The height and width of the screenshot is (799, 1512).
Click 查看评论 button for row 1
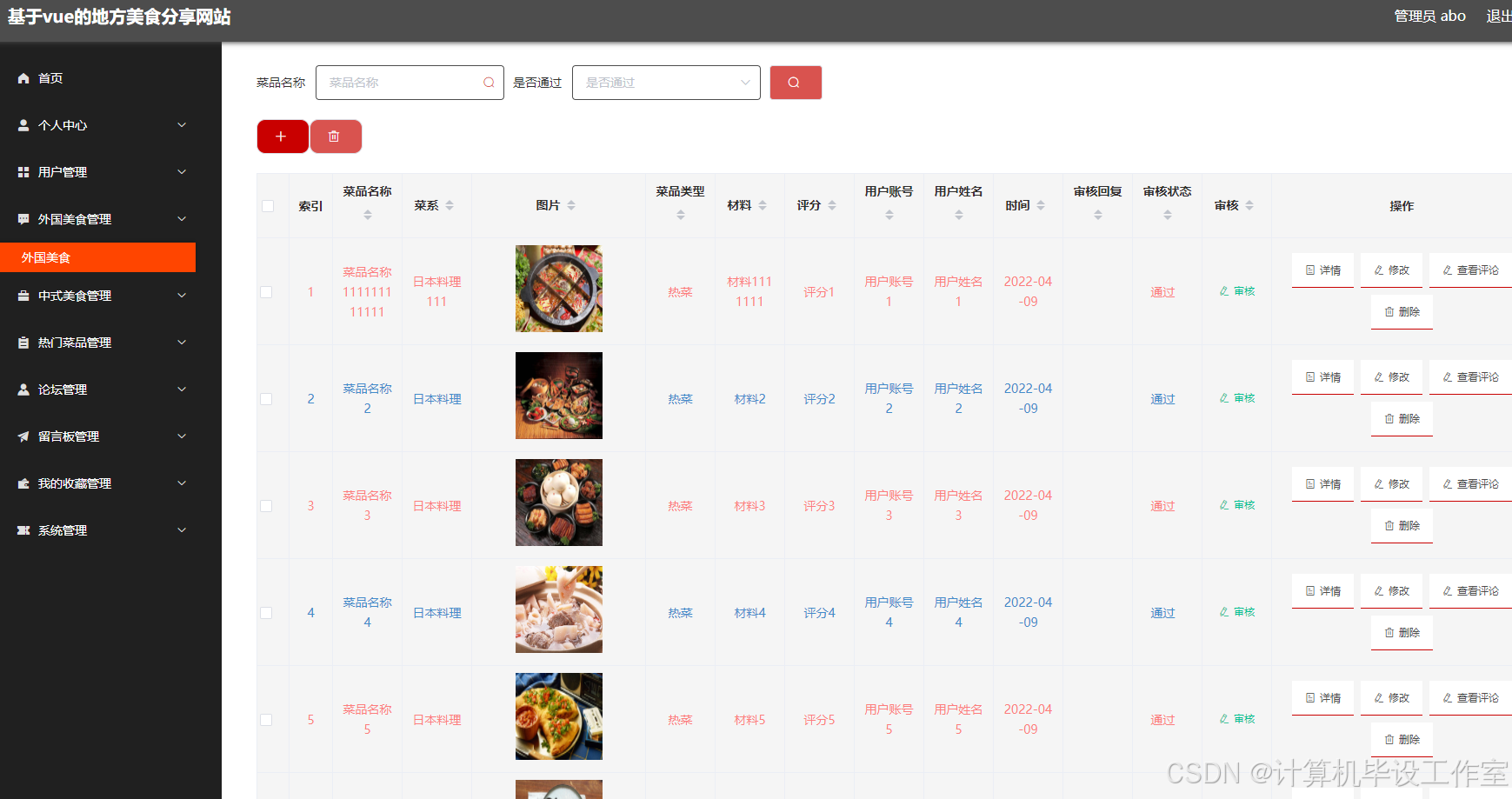[1470, 270]
